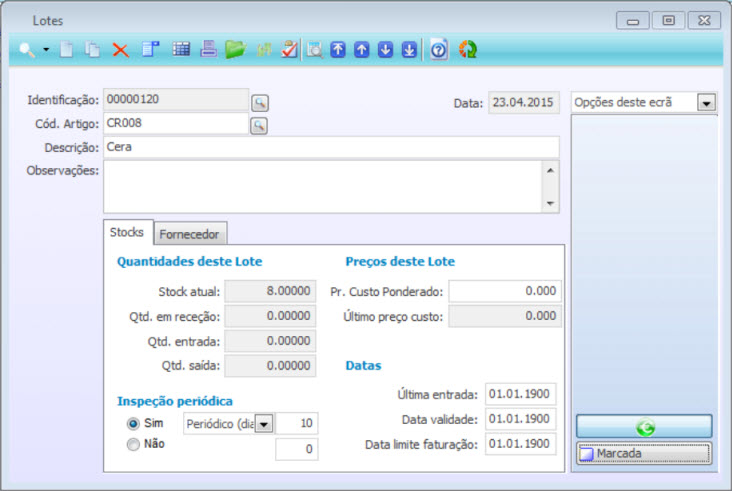732x491 pixels.
Task: Go to first record arrow icon
Action: pos(338,49)
